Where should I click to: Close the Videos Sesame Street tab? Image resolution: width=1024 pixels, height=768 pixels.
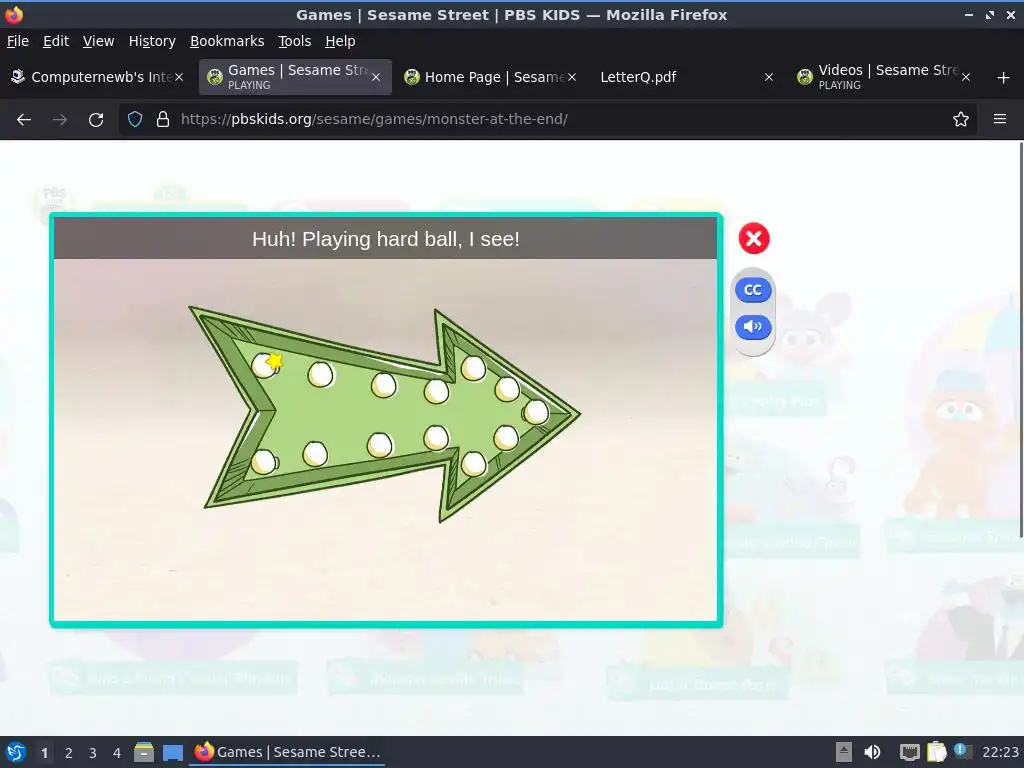966,77
